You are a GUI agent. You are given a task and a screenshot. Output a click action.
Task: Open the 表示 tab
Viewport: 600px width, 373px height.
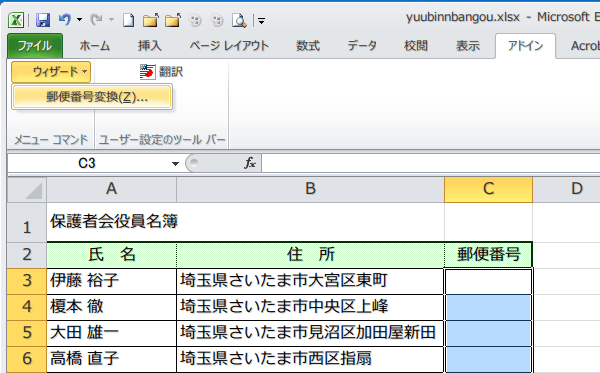click(468, 46)
